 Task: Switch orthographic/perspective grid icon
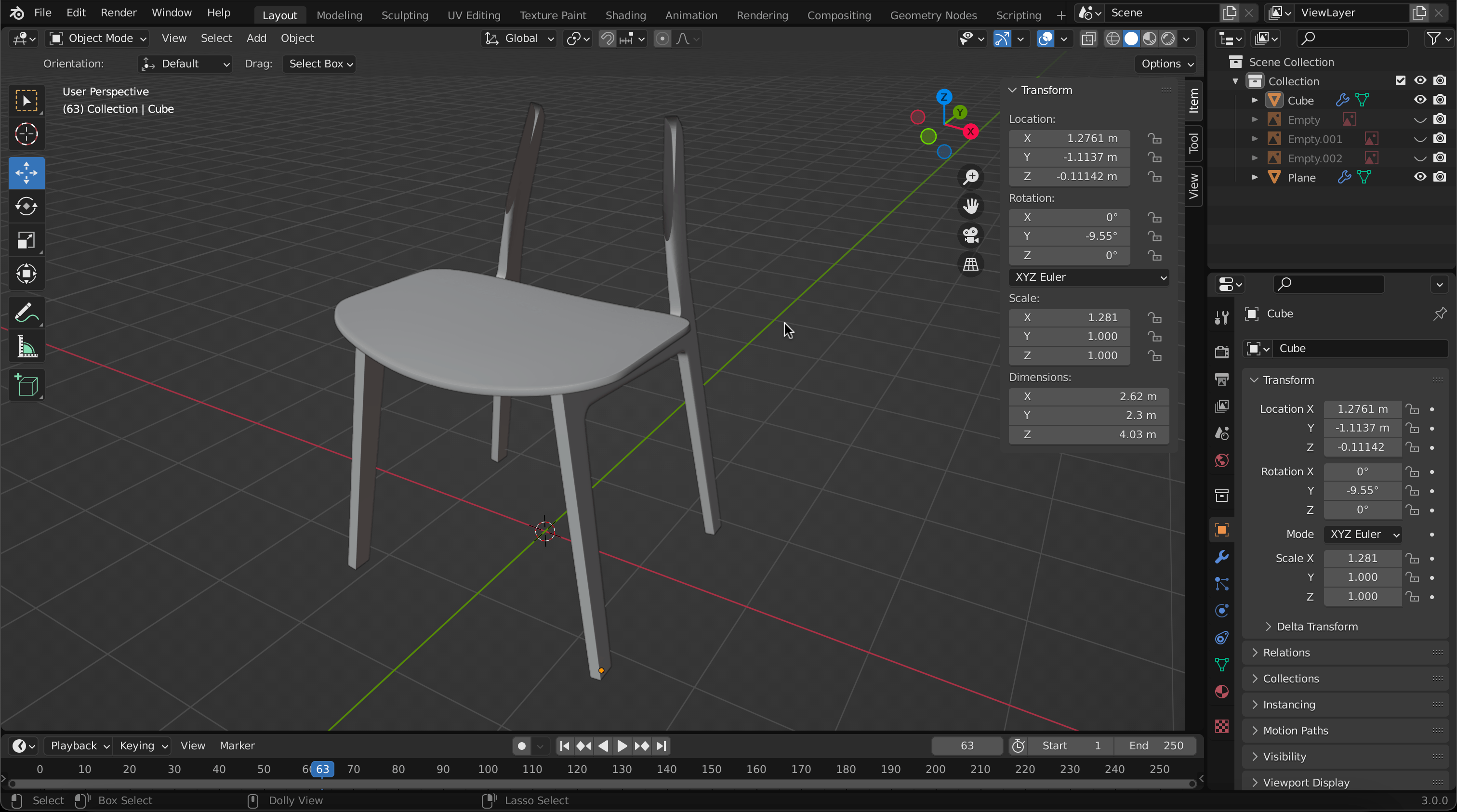(x=971, y=264)
